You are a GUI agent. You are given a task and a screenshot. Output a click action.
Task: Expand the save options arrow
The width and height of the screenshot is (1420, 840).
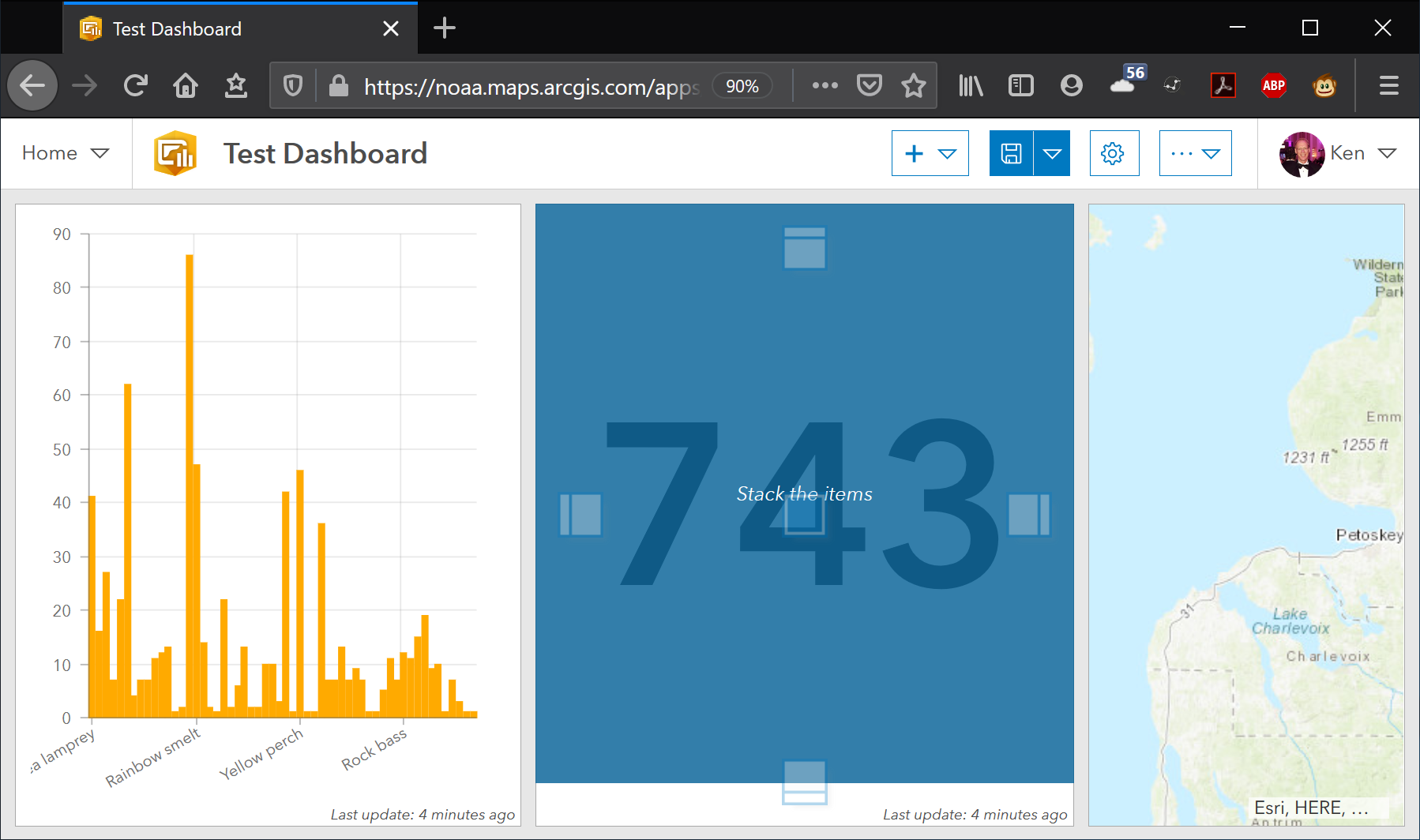(x=1052, y=153)
